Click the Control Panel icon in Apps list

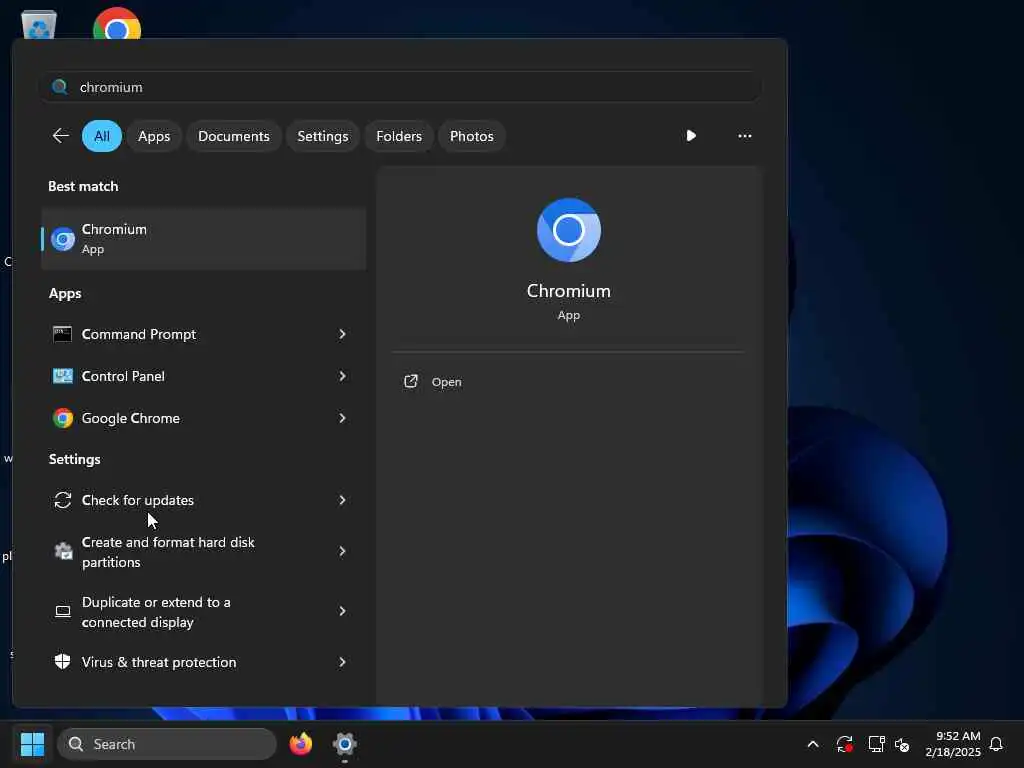pyautogui.click(x=63, y=376)
